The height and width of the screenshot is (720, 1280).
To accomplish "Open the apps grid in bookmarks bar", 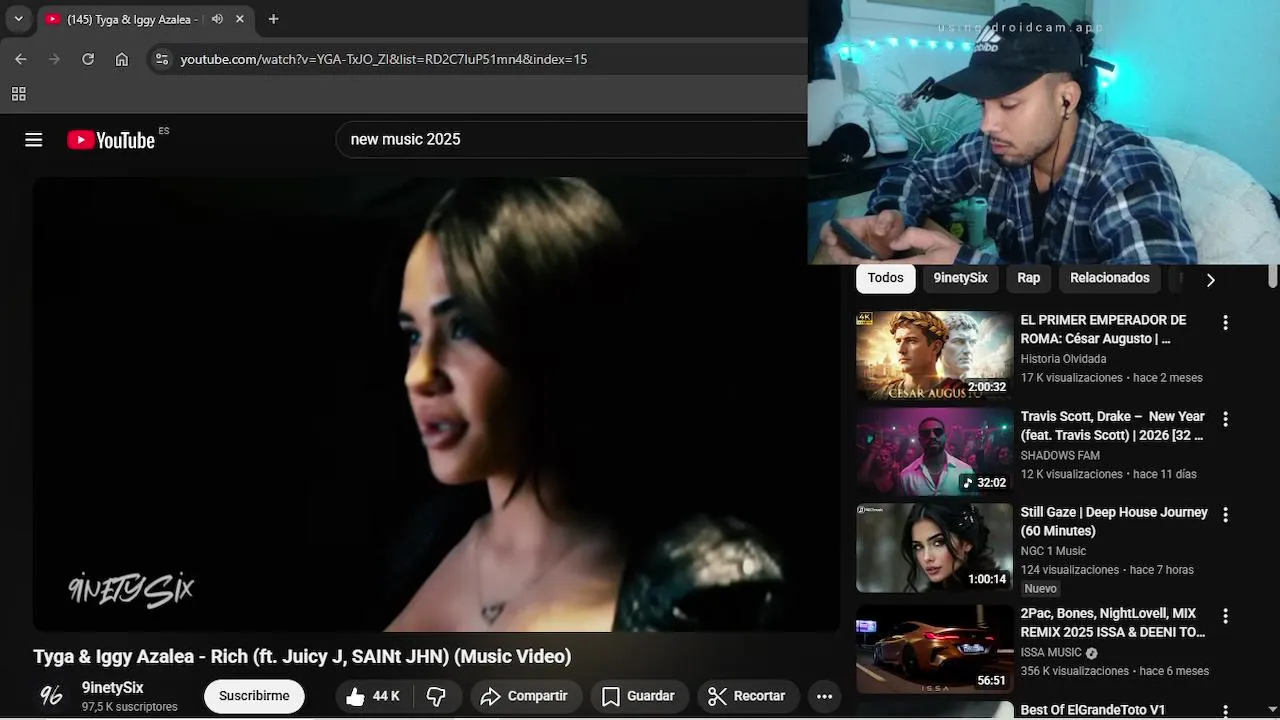I will point(18,94).
